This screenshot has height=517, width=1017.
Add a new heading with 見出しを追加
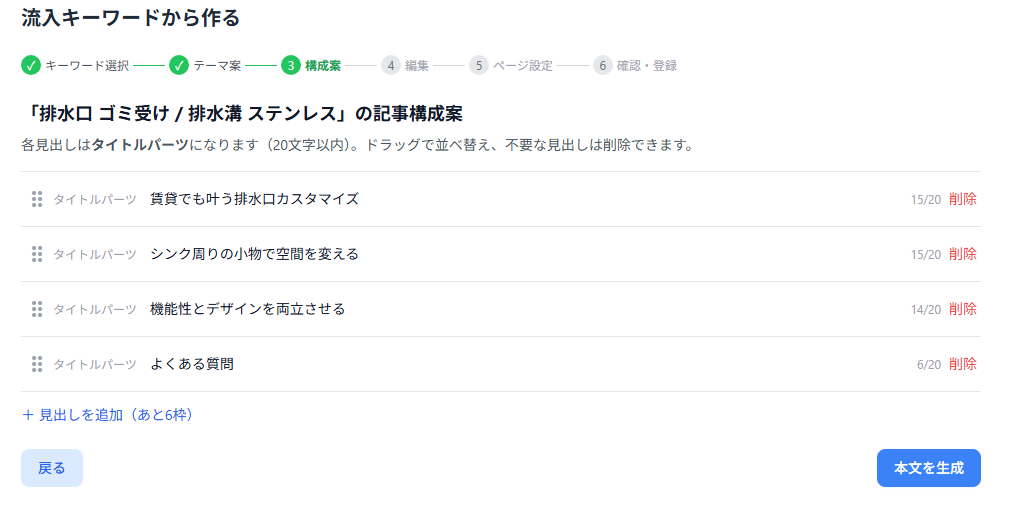(x=108, y=415)
